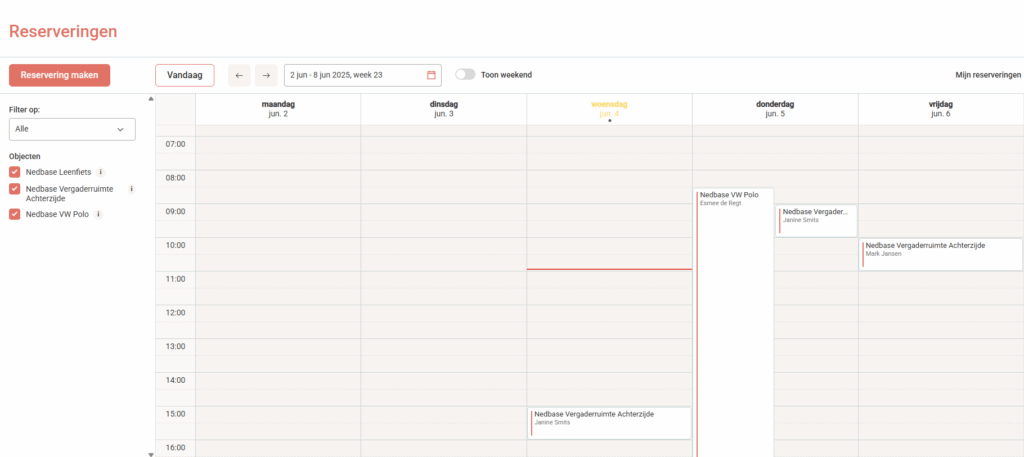Open the calendar icon in date field
1024x457 pixels.
[x=431, y=75]
